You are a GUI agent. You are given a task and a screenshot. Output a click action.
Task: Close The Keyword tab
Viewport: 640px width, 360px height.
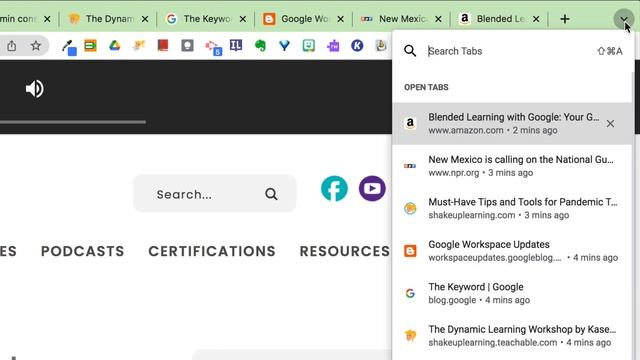243,19
